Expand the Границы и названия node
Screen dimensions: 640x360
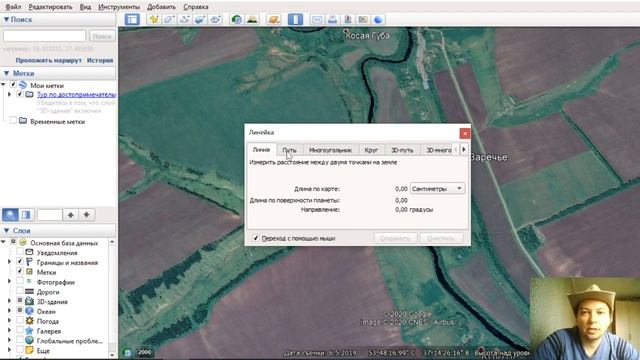(9, 262)
